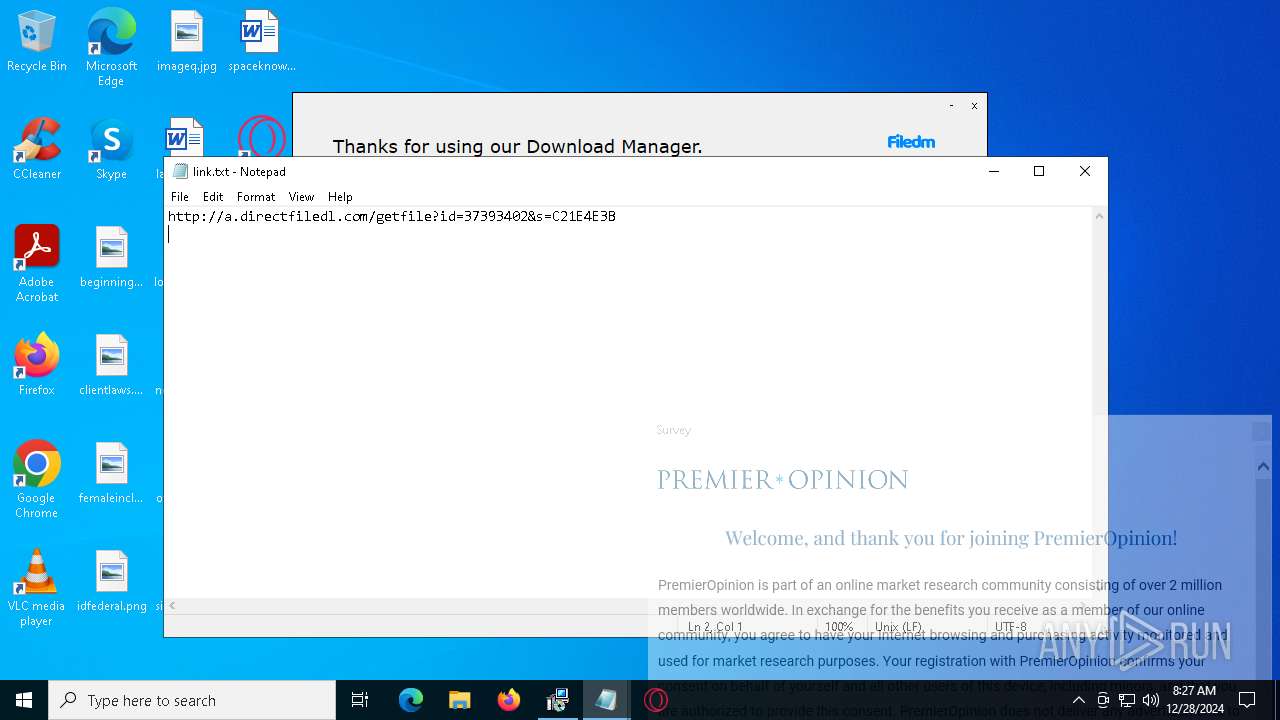Click the PremierOpinion logo heading

pyautogui.click(x=783, y=480)
